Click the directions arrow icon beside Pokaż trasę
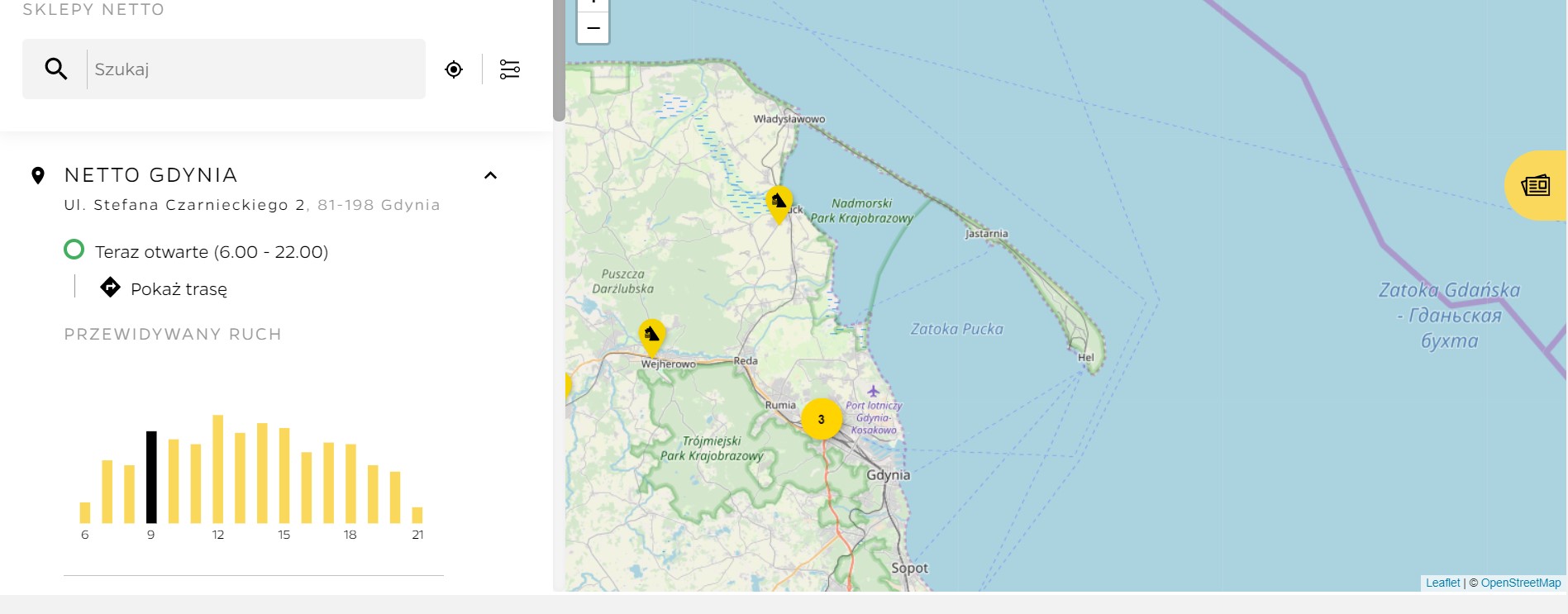Image resolution: width=1568 pixels, height=614 pixels. click(x=110, y=288)
